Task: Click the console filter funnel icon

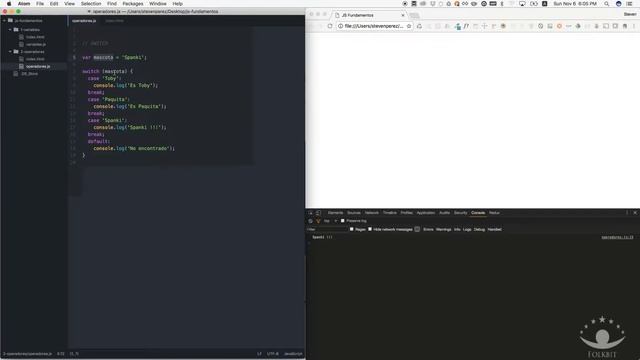Action: pyautogui.click(x=318, y=221)
